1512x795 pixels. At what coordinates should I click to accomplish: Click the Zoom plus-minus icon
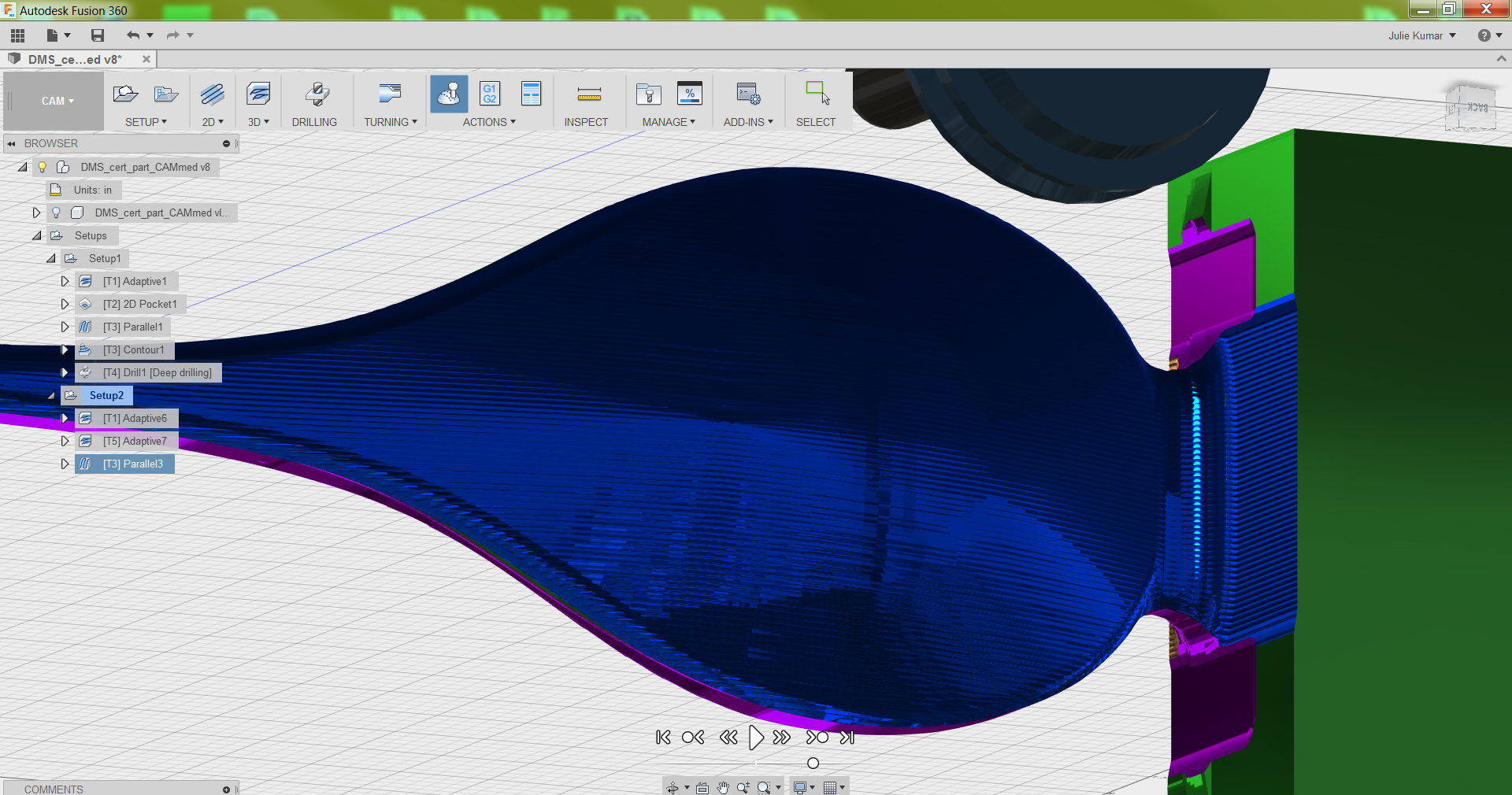[x=743, y=787]
